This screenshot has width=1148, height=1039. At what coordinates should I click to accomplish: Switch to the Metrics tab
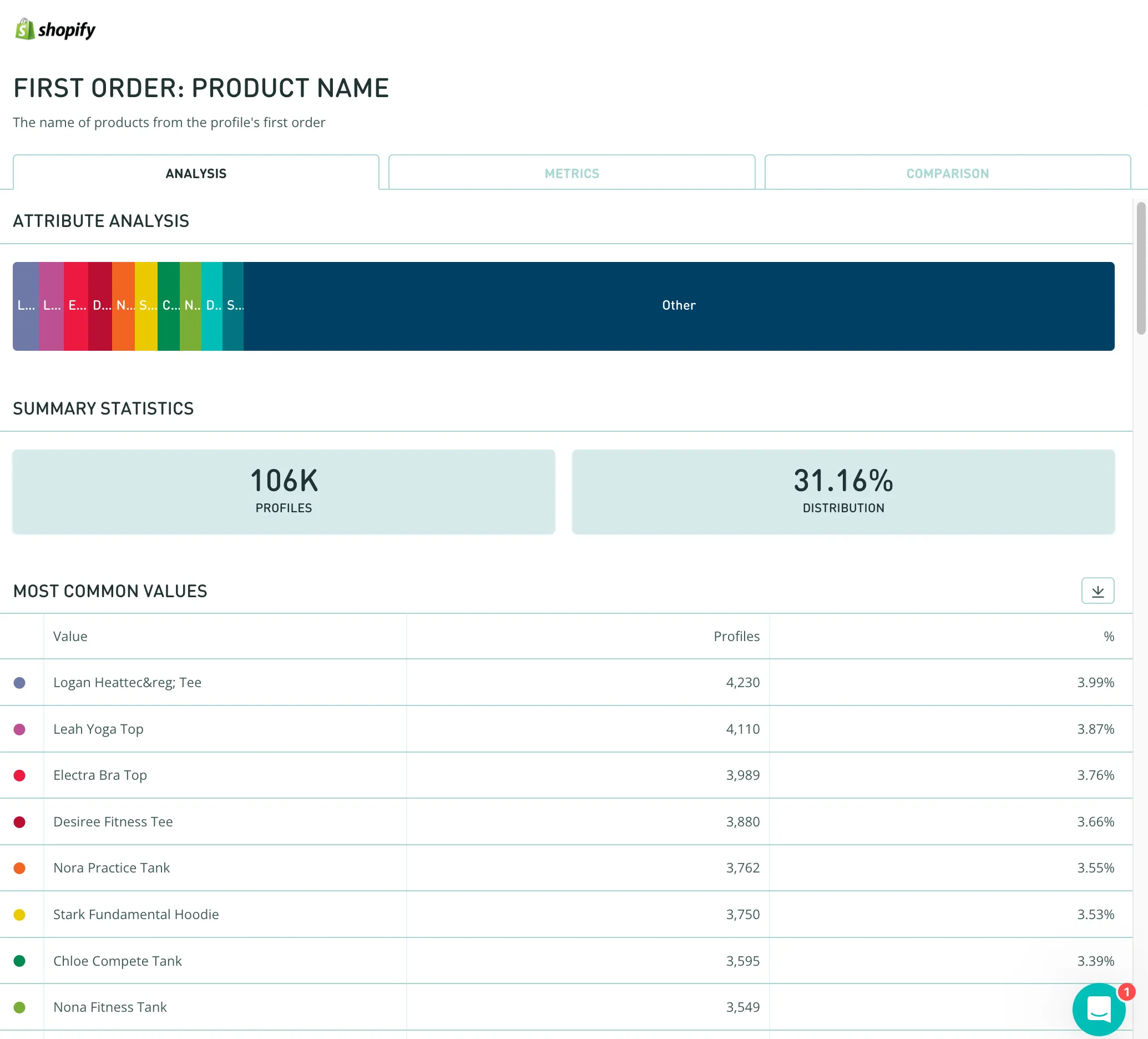(x=572, y=173)
